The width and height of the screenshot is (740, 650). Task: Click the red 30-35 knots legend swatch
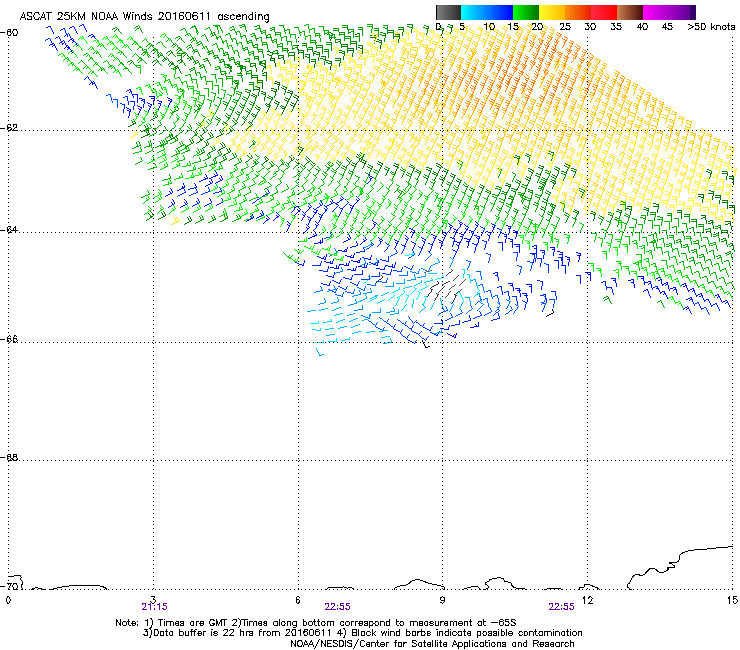tap(604, 12)
